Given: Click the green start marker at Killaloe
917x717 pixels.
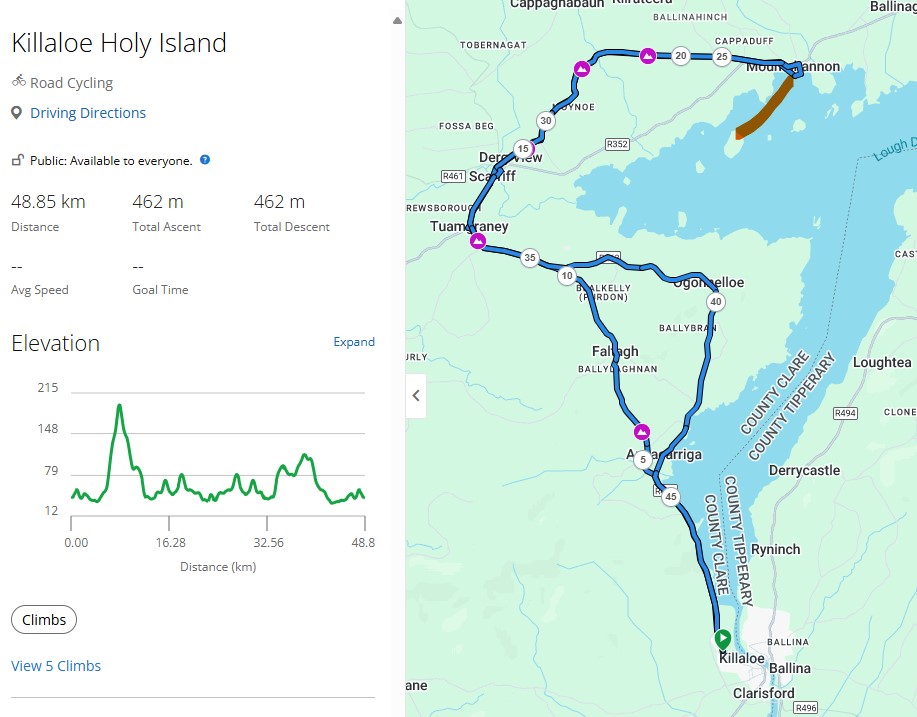Looking at the screenshot, I should tap(722, 638).
